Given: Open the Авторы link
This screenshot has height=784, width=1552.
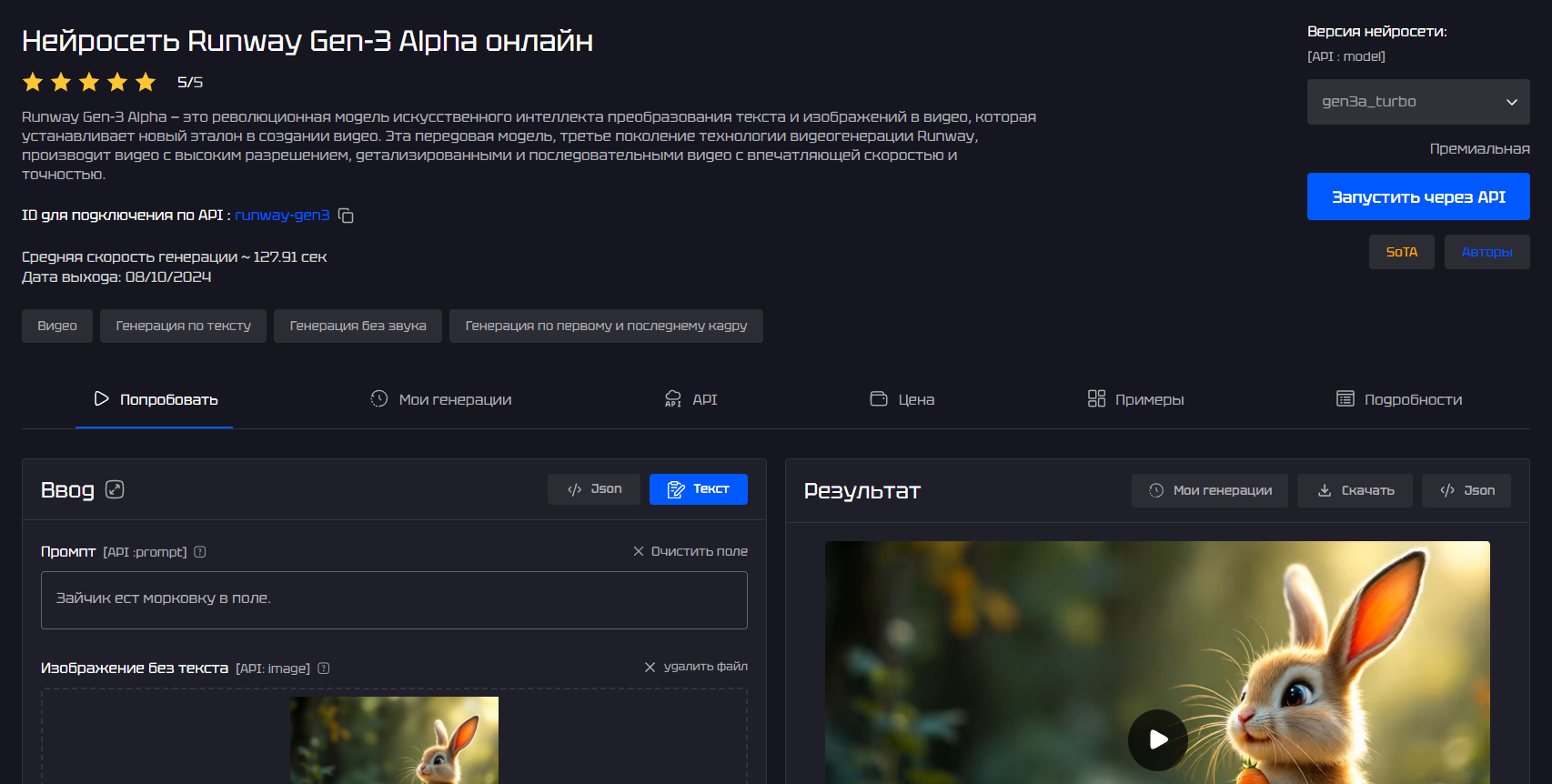Looking at the screenshot, I should click(1486, 252).
